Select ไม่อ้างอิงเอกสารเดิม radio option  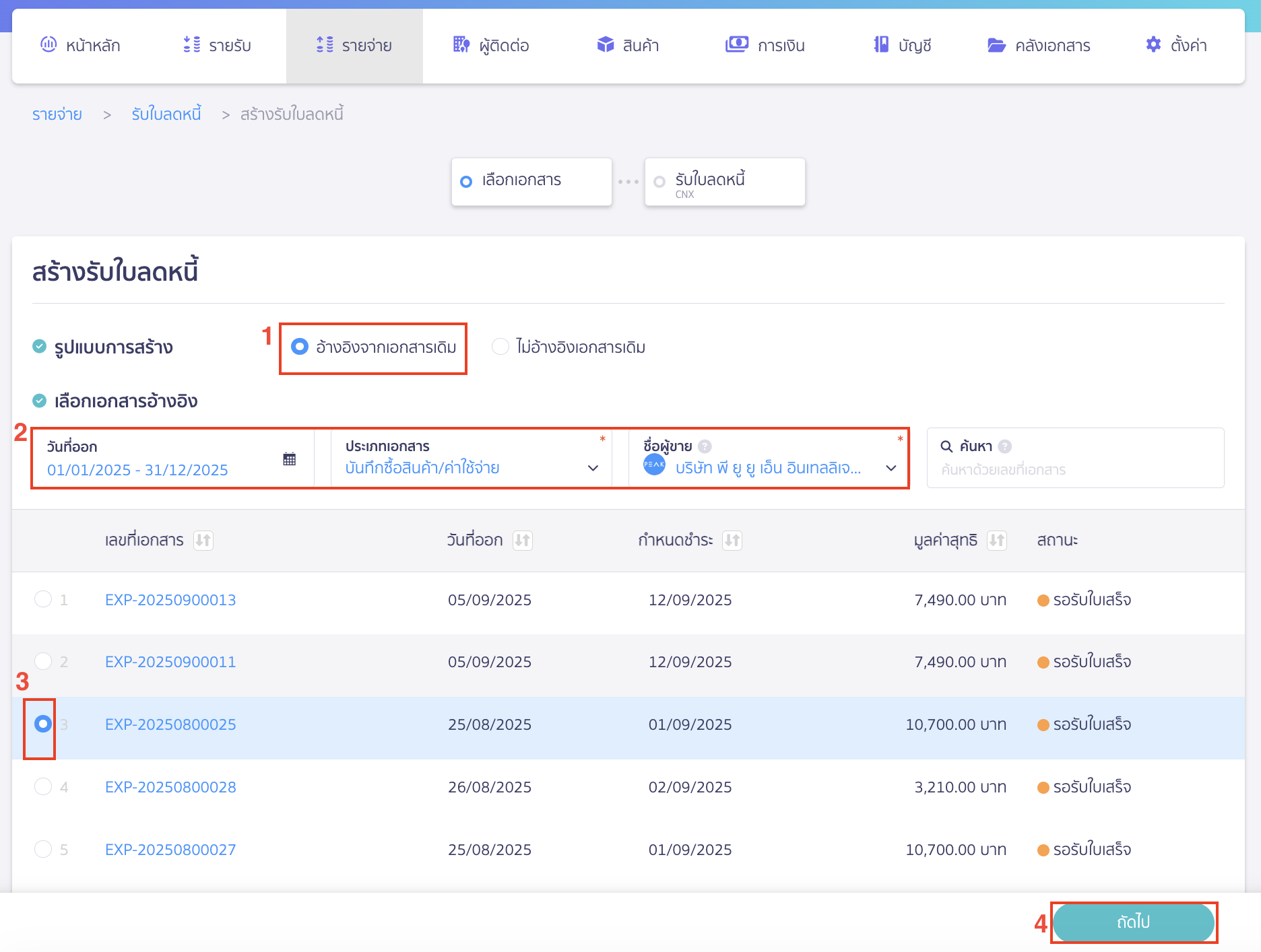[500, 347]
